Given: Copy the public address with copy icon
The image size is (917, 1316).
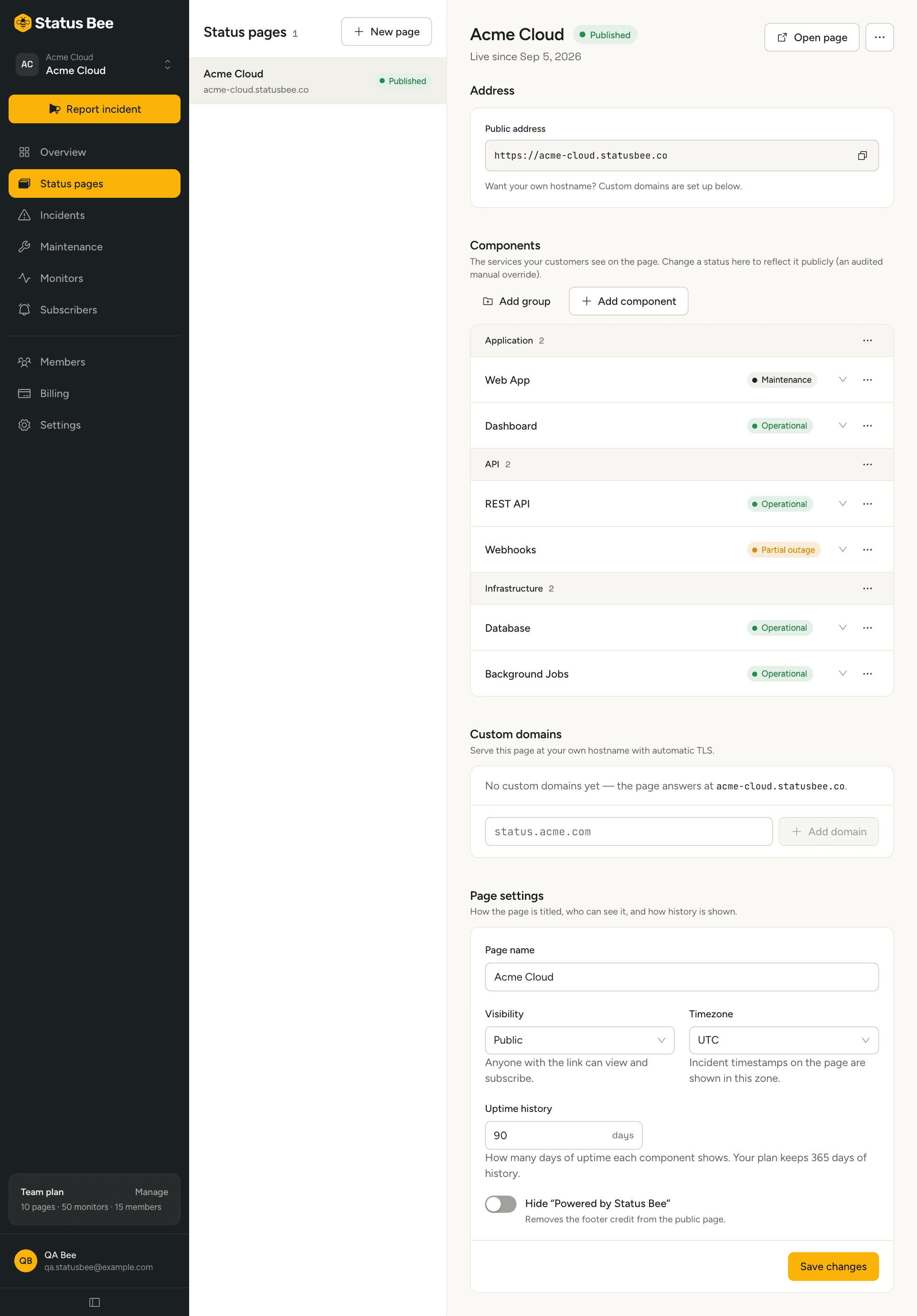Looking at the screenshot, I should click(862, 155).
